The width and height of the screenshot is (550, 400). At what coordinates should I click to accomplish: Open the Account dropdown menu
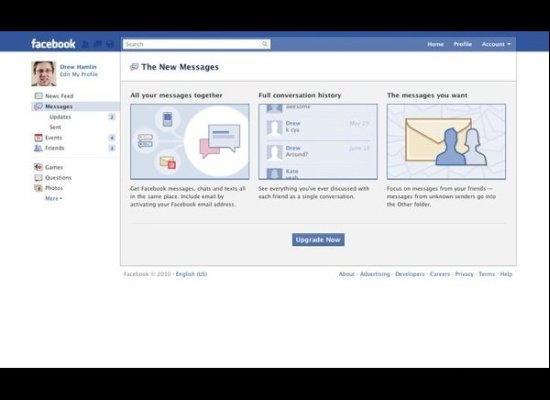[x=496, y=44]
